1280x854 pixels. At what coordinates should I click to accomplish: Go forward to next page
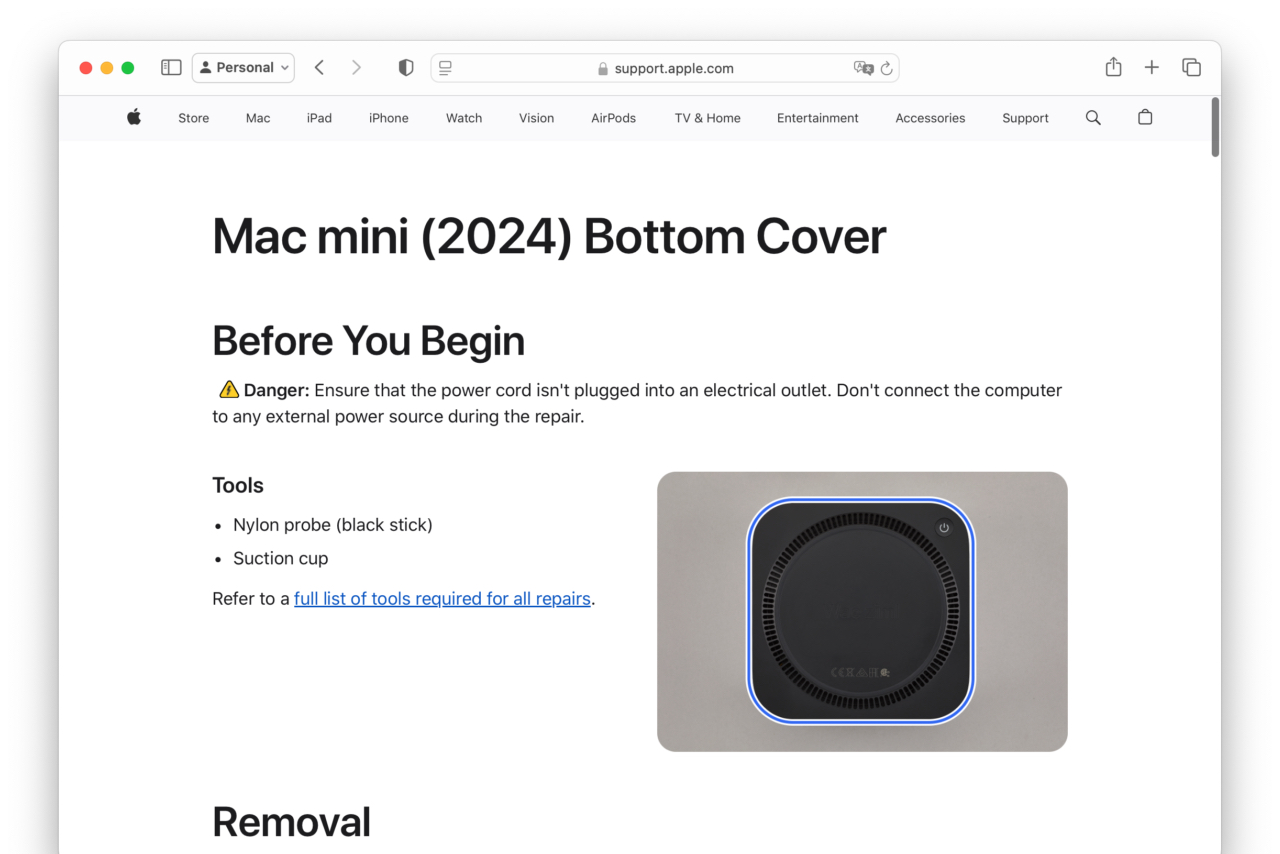[356, 67]
